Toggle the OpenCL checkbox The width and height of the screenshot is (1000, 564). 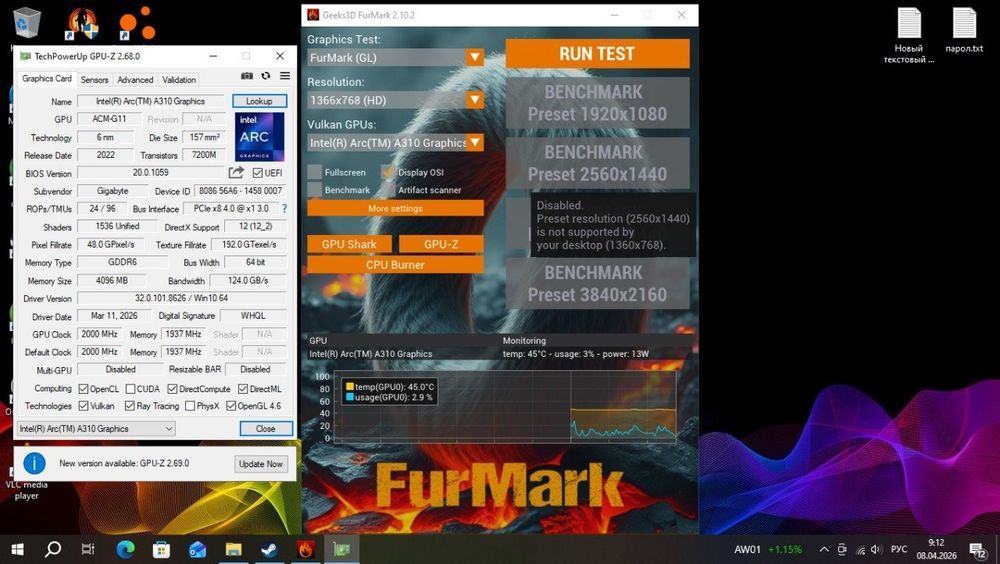[x=83, y=389]
